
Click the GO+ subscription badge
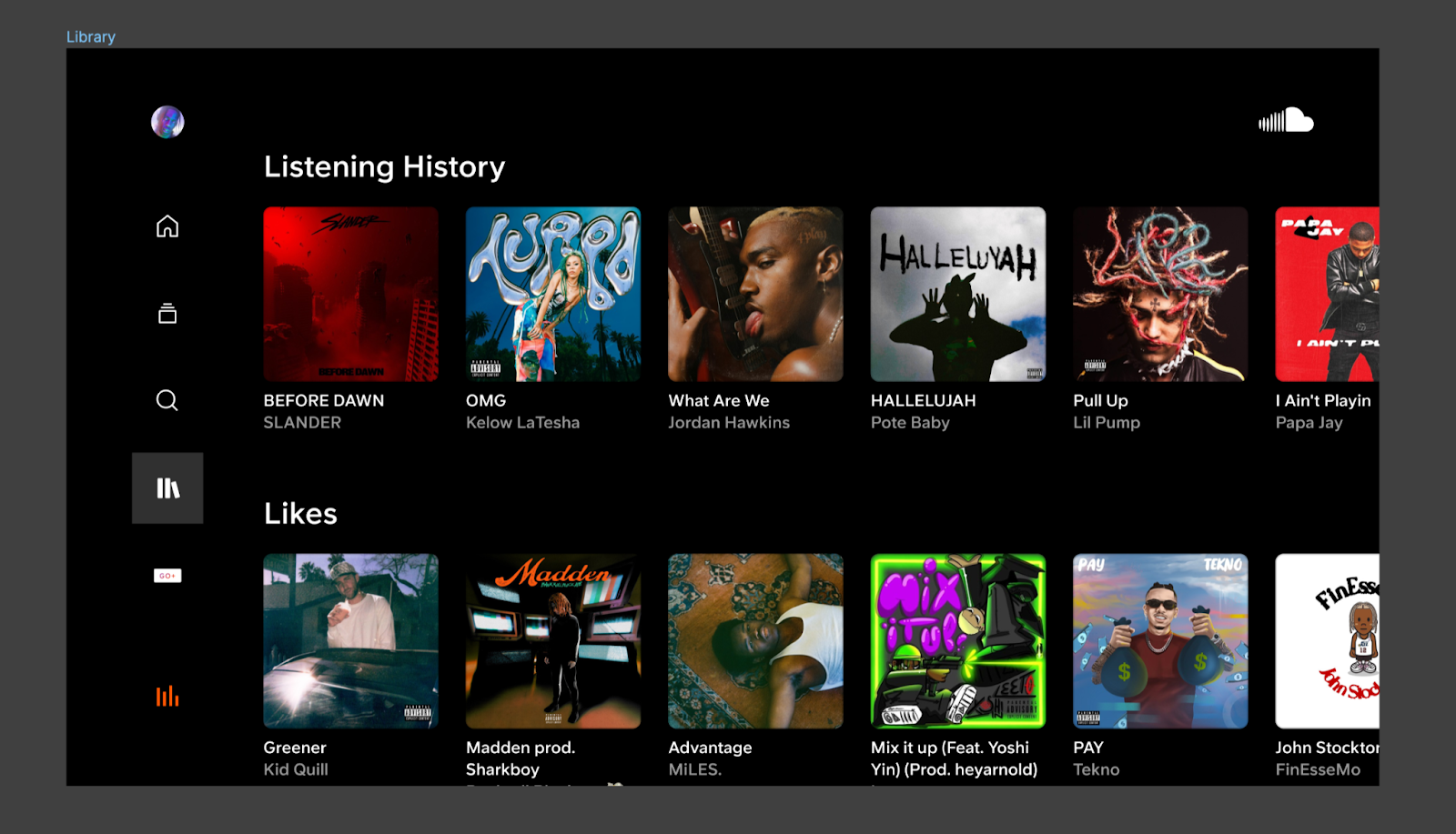point(167,576)
